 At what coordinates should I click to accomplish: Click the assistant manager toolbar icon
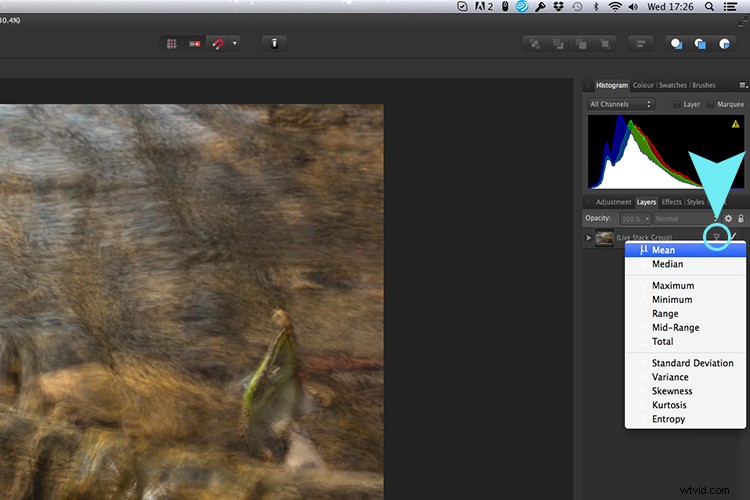click(x=274, y=44)
